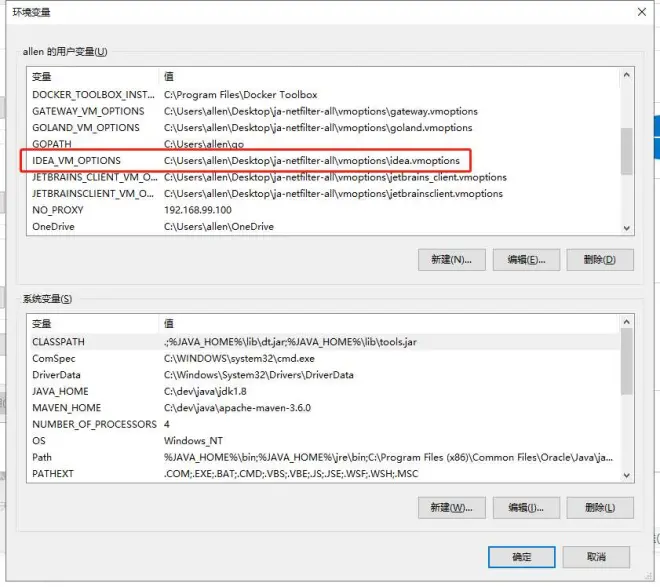Select the GATEWAY_VM_OPTIONS variable row
Image resolution: width=660 pixels, height=587 pixels.
324,111
